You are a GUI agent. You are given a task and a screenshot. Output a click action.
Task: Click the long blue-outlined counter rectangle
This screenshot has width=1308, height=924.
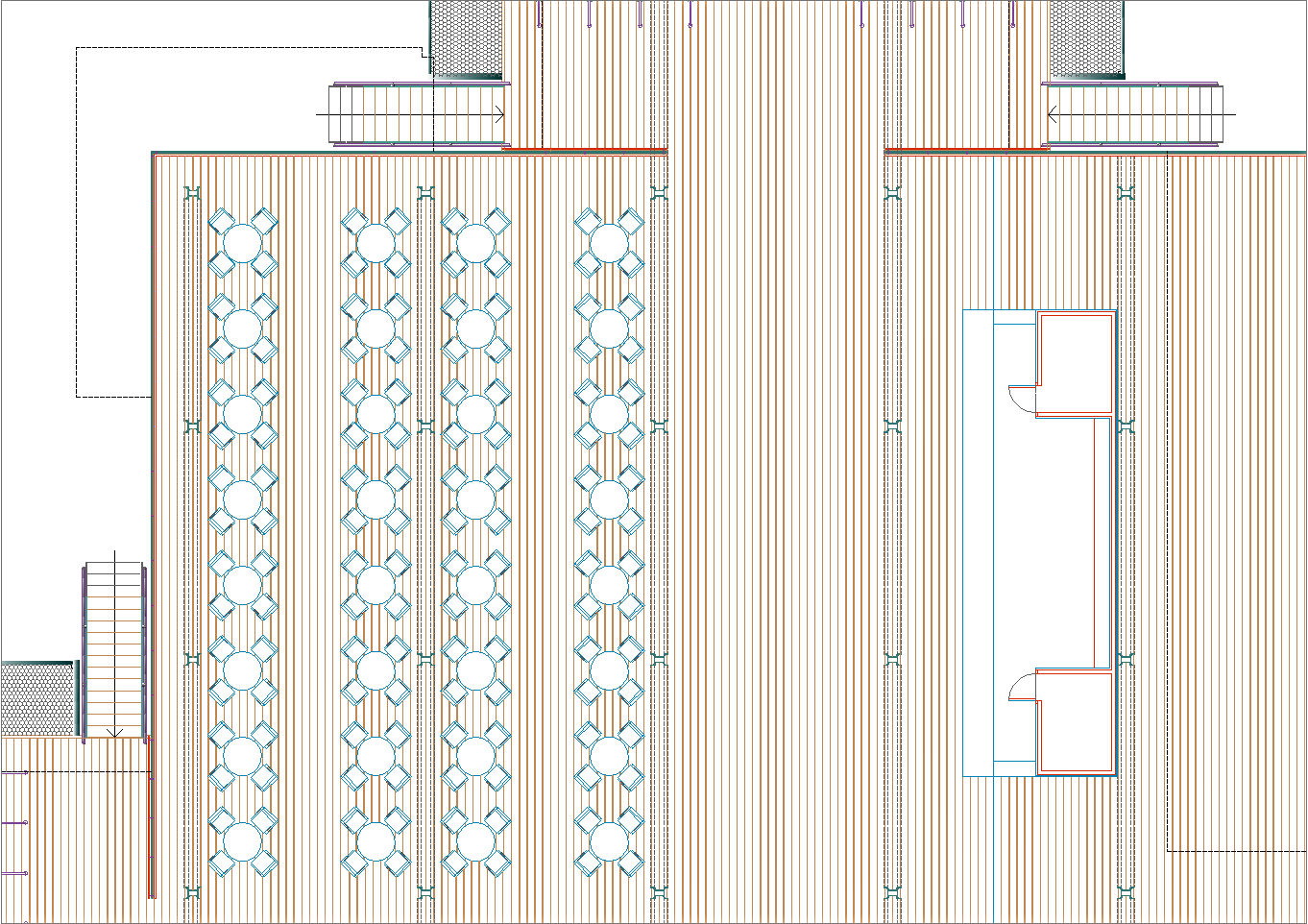point(978,543)
